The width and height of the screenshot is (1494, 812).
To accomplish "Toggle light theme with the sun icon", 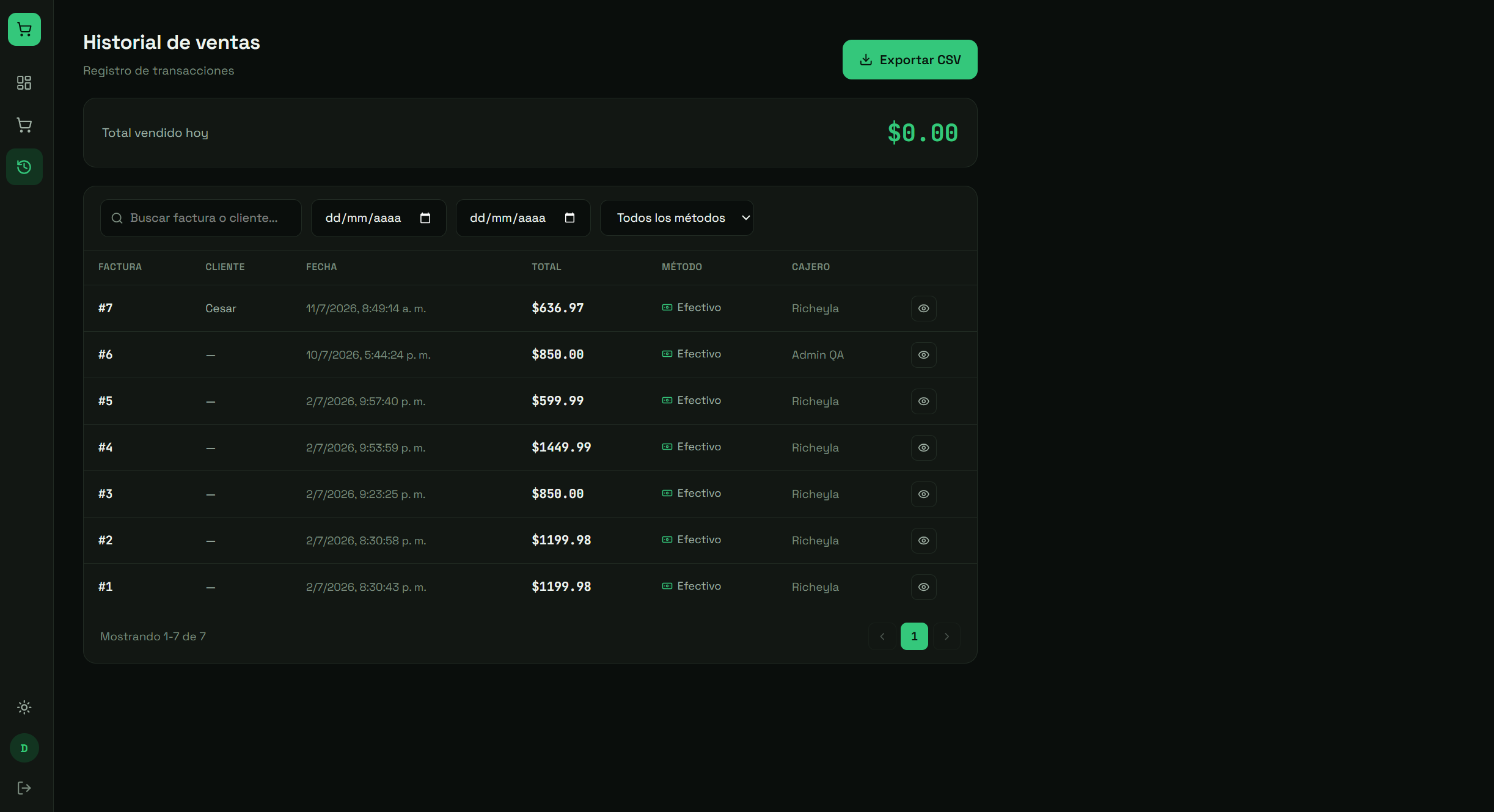I will [24, 708].
